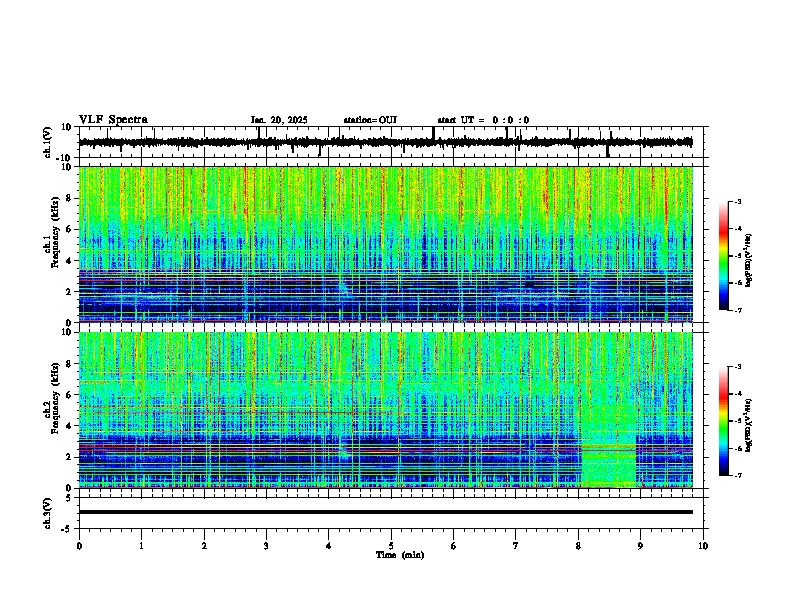The width and height of the screenshot is (792, 612).
Task: Click the "8" kHz tick on ch.2 spectrogram axis
Action: (71, 364)
